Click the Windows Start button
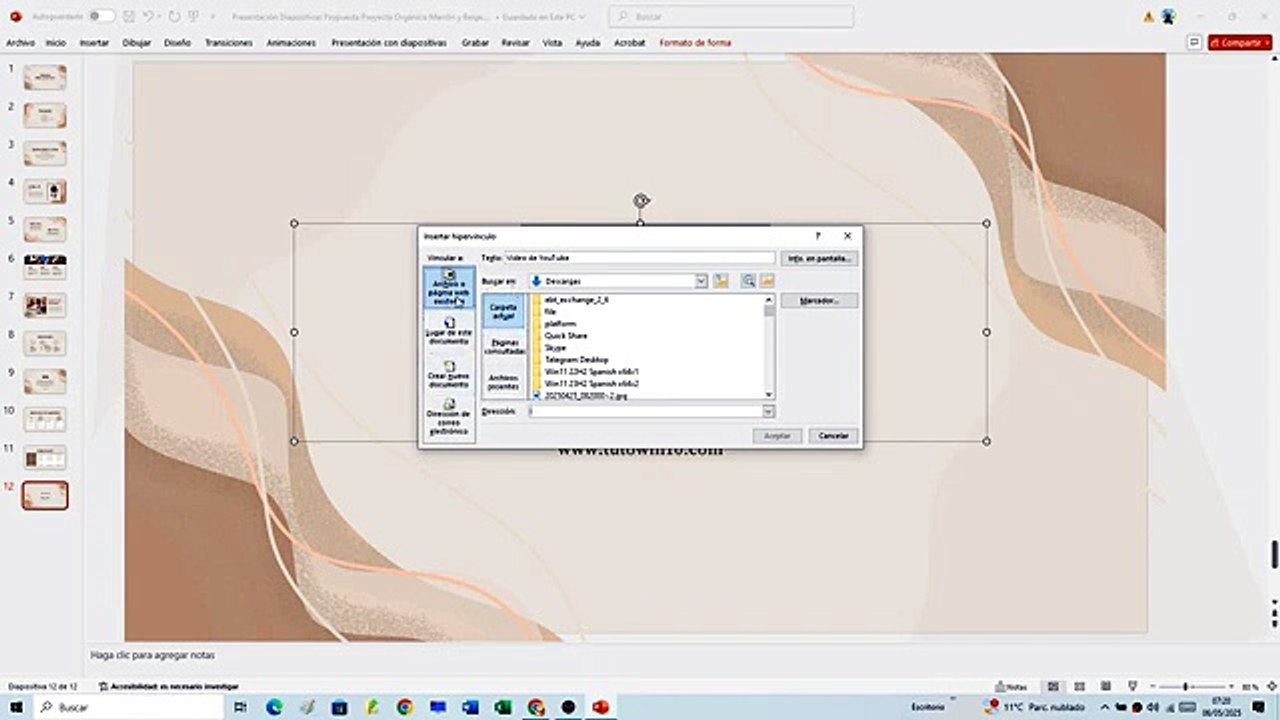 [18, 707]
